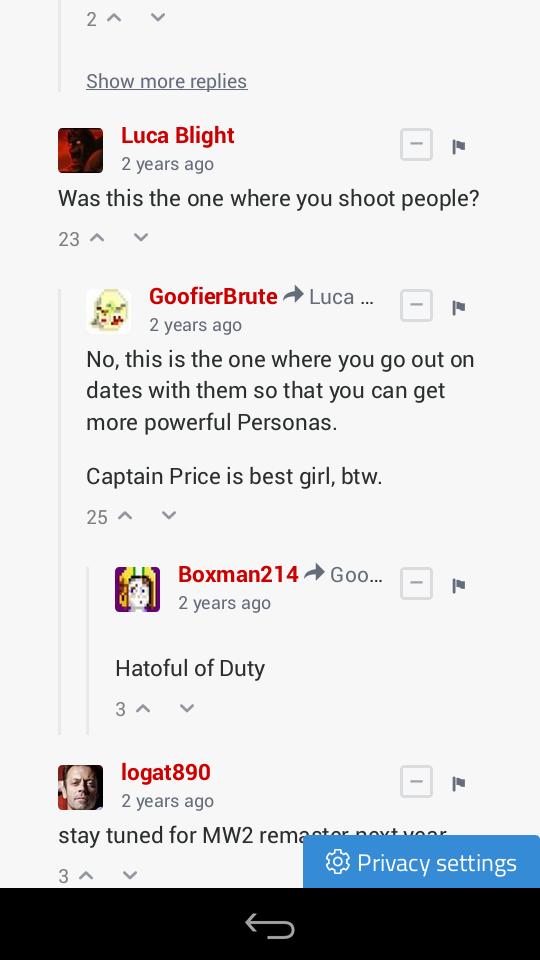Flag GoofierBrute's reply

pyautogui.click(x=459, y=307)
